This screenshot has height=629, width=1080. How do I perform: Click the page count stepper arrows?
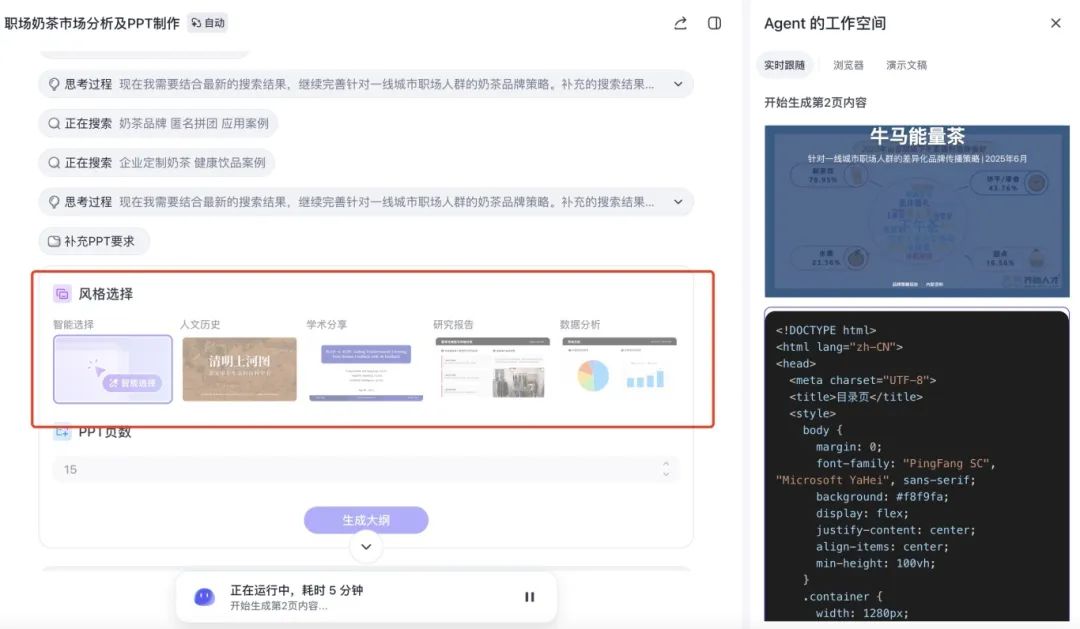point(665,469)
